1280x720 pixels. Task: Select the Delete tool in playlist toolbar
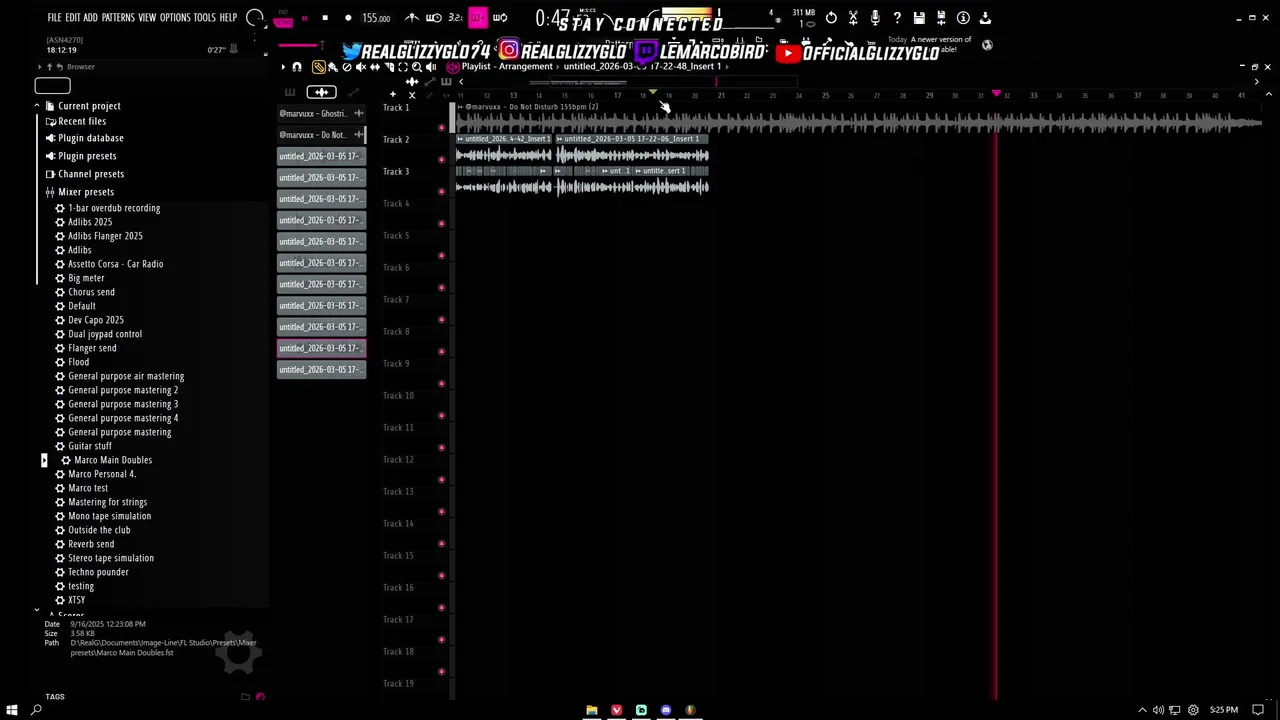[x=347, y=67]
